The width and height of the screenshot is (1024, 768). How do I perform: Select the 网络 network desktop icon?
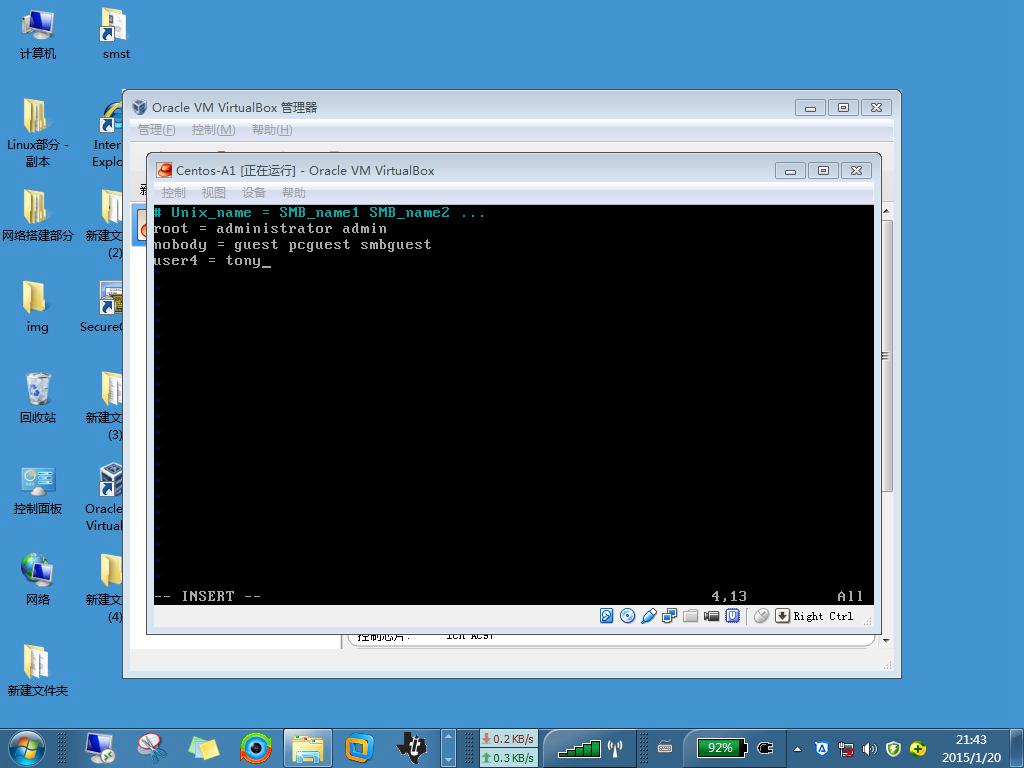[37, 580]
